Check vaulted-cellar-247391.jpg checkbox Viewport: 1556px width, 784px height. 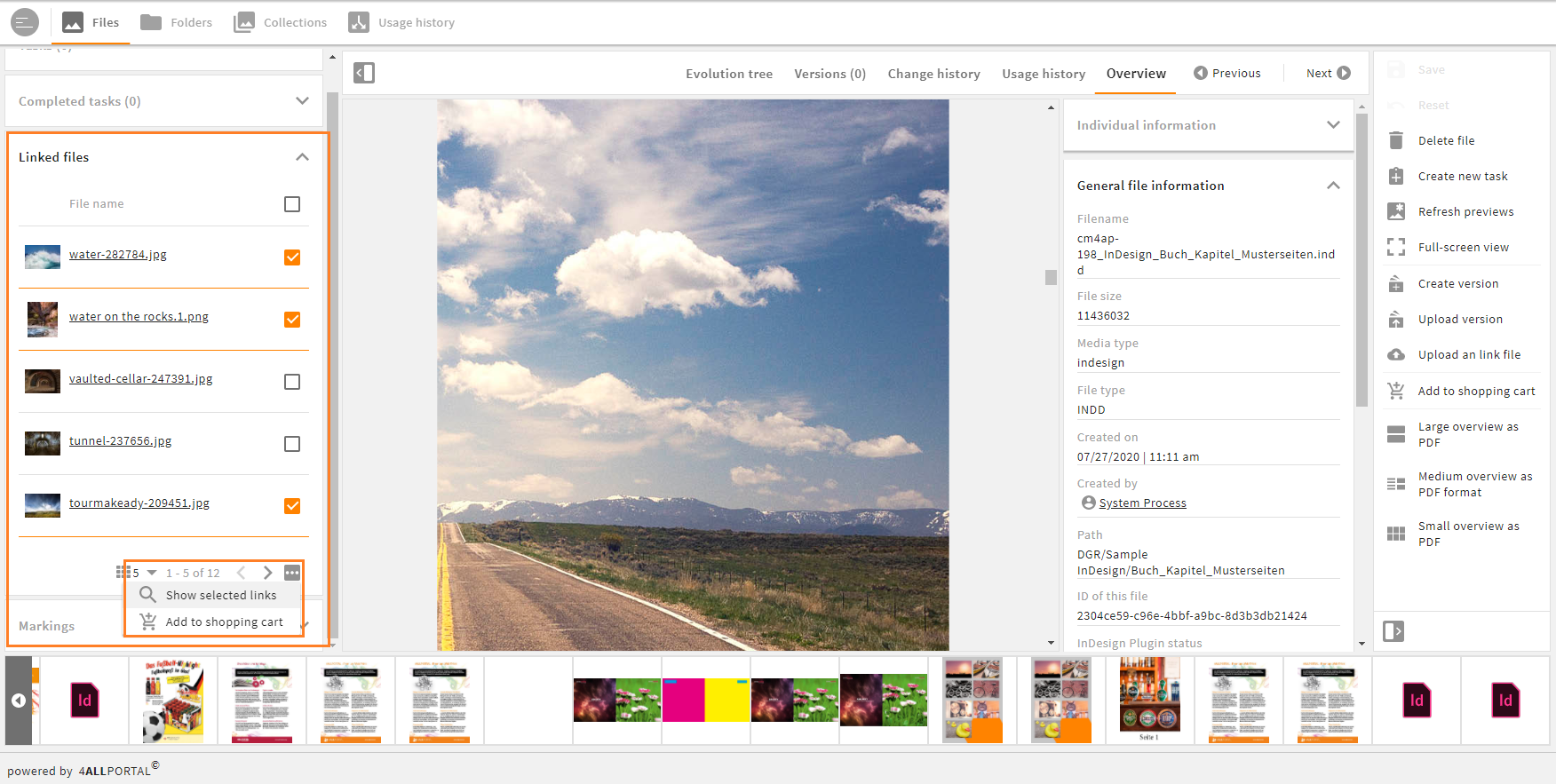click(292, 382)
